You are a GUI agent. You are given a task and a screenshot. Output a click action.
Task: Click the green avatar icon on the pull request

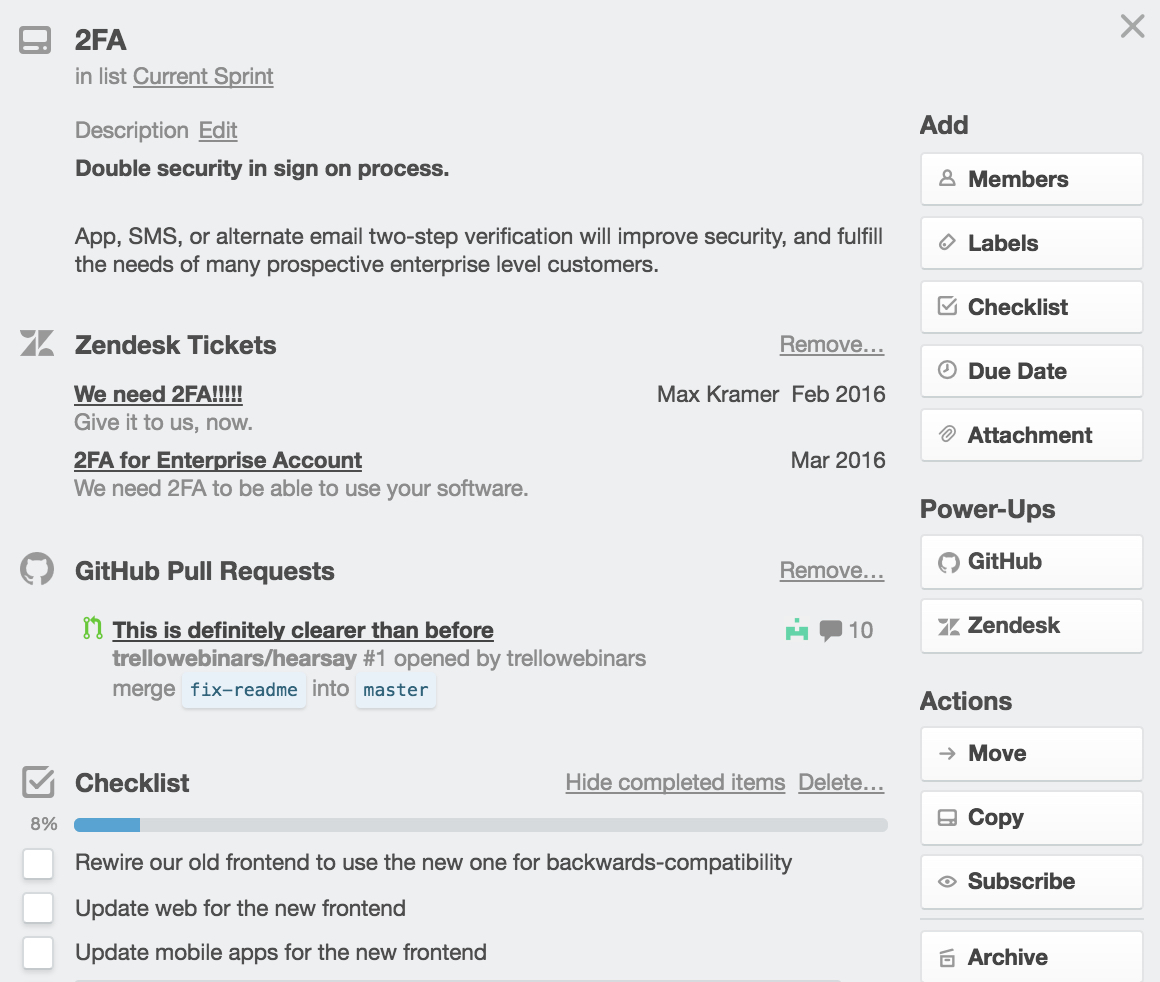click(x=797, y=630)
